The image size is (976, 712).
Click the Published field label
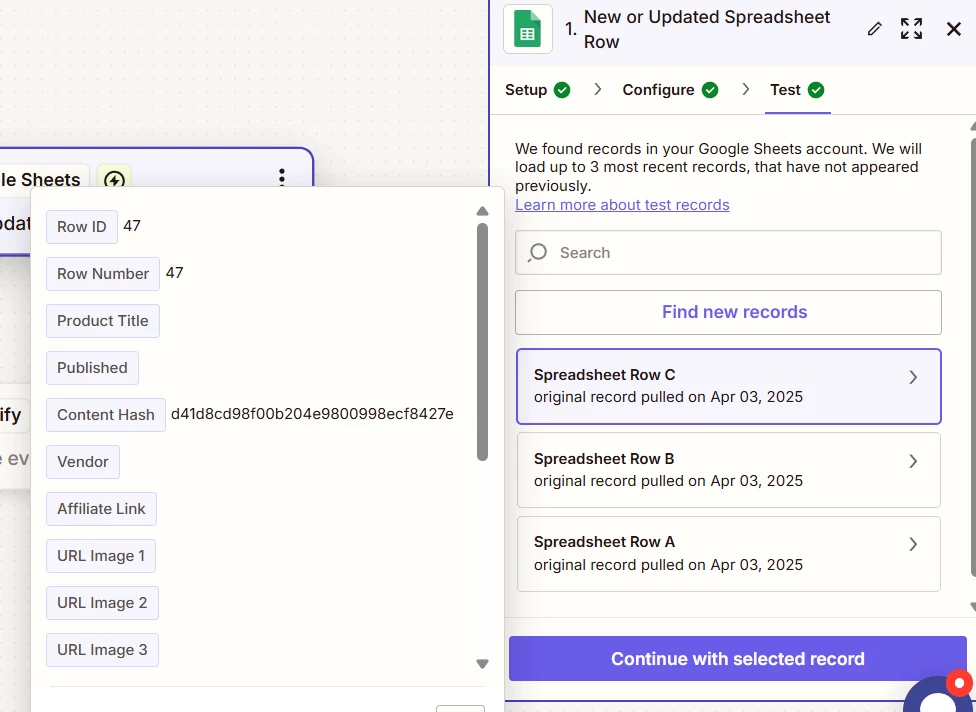(92, 368)
